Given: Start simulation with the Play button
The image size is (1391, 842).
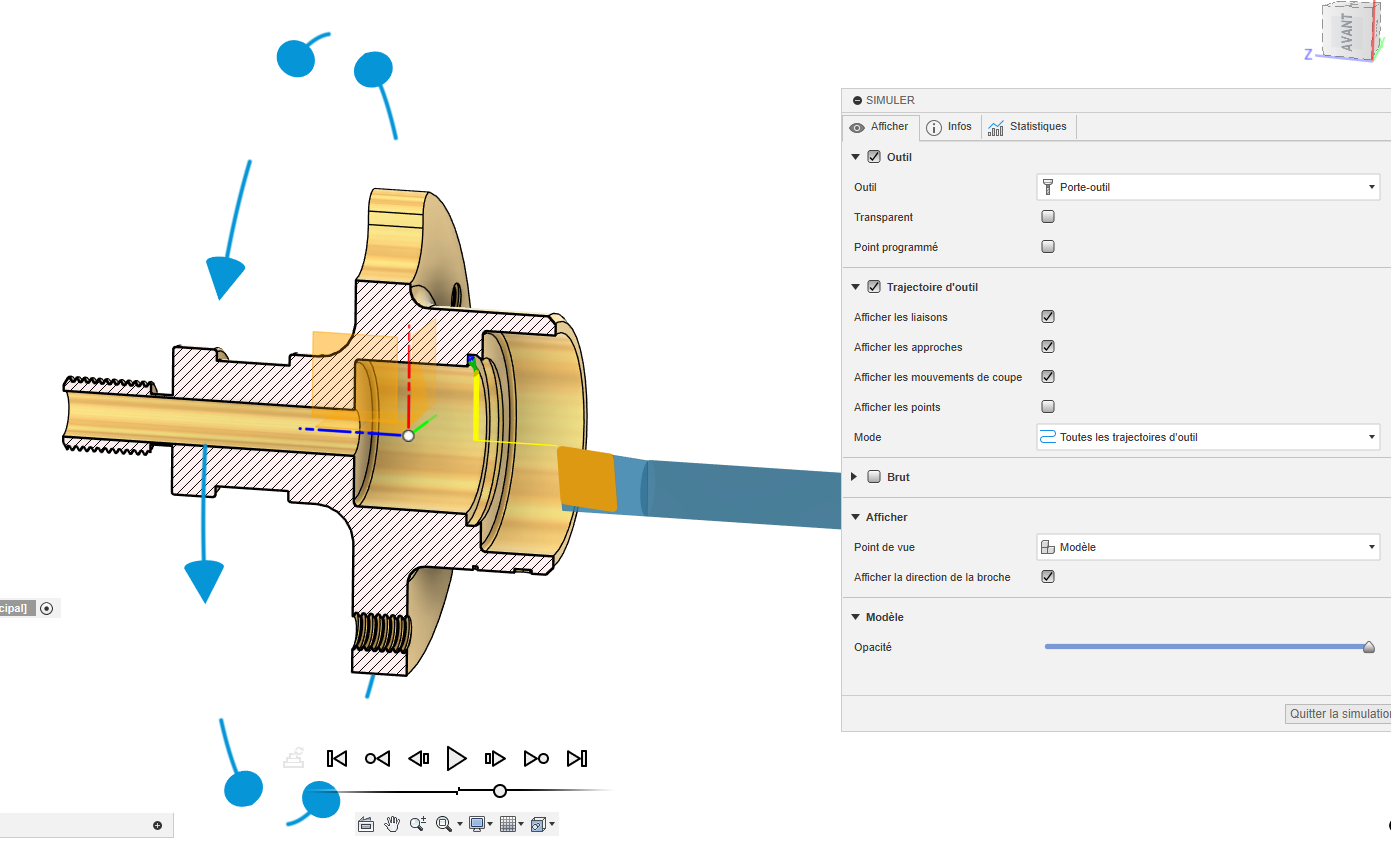Looking at the screenshot, I should click(x=456, y=758).
